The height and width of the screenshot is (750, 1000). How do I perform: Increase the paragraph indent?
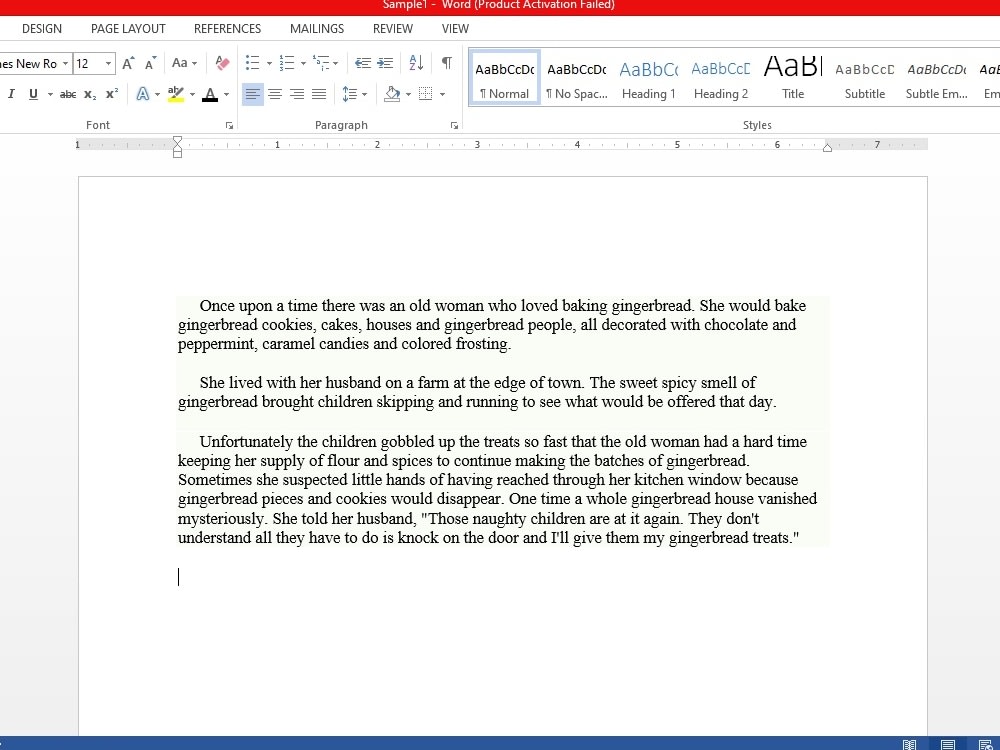point(385,62)
